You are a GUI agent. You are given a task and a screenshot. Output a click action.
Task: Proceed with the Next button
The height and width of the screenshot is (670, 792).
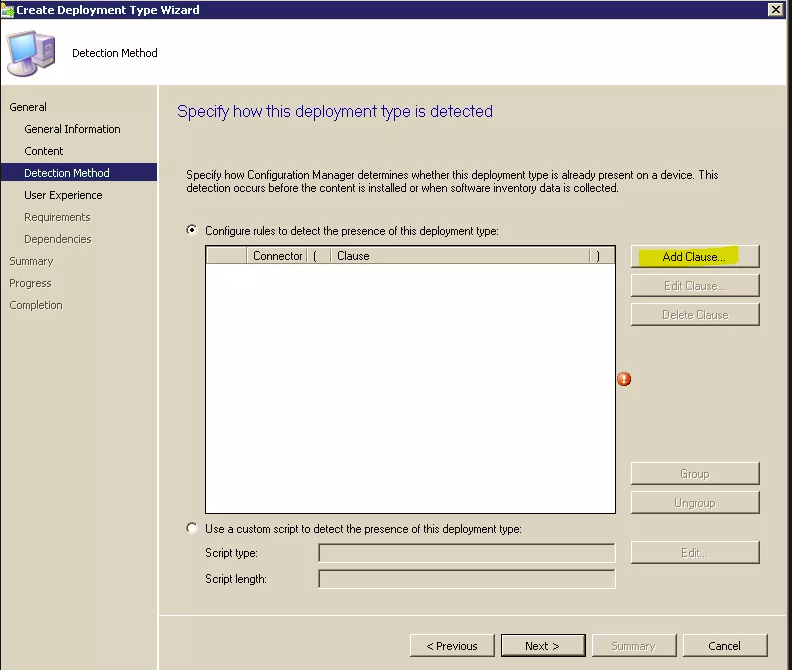(543, 646)
